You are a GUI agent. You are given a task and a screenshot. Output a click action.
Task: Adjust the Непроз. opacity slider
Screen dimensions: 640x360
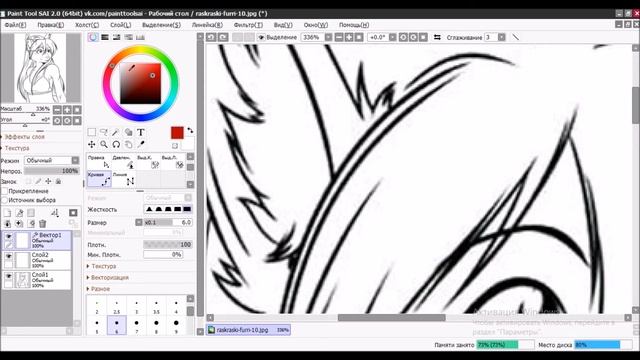[x=52, y=171]
